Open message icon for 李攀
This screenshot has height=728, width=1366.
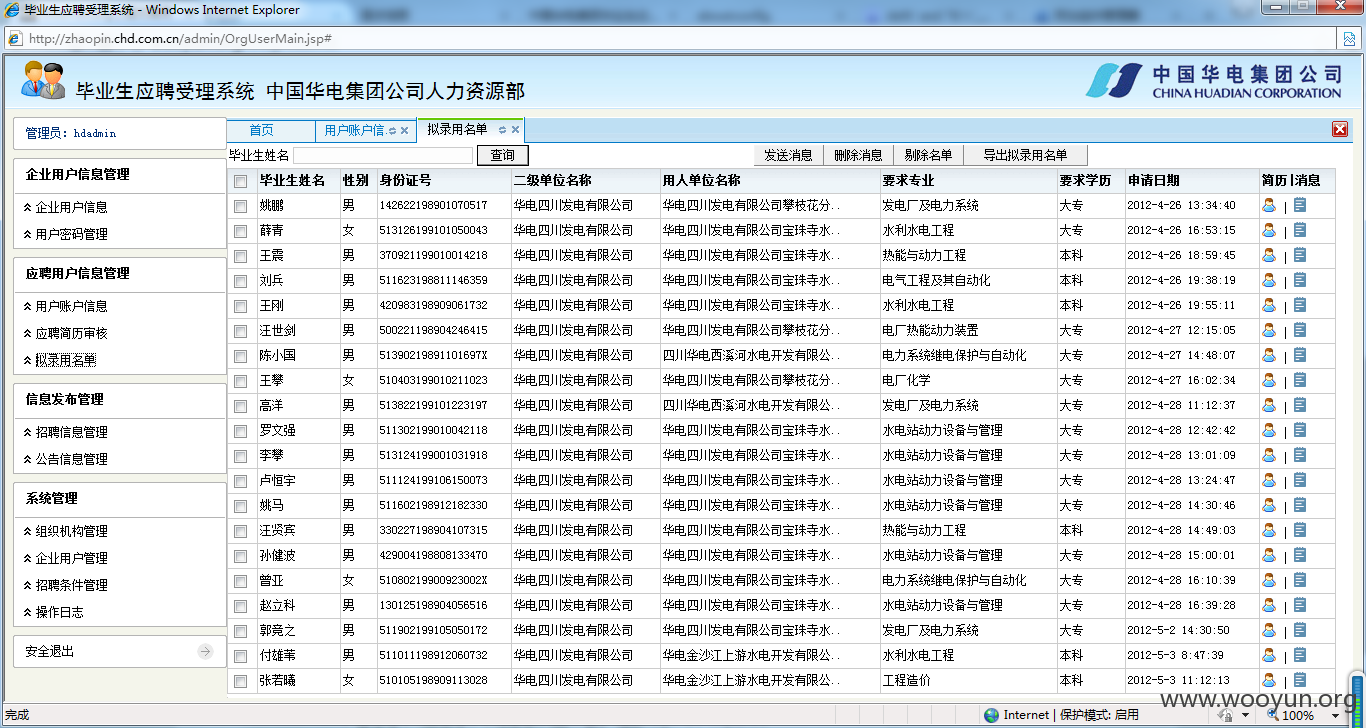[x=1300, y=455]
